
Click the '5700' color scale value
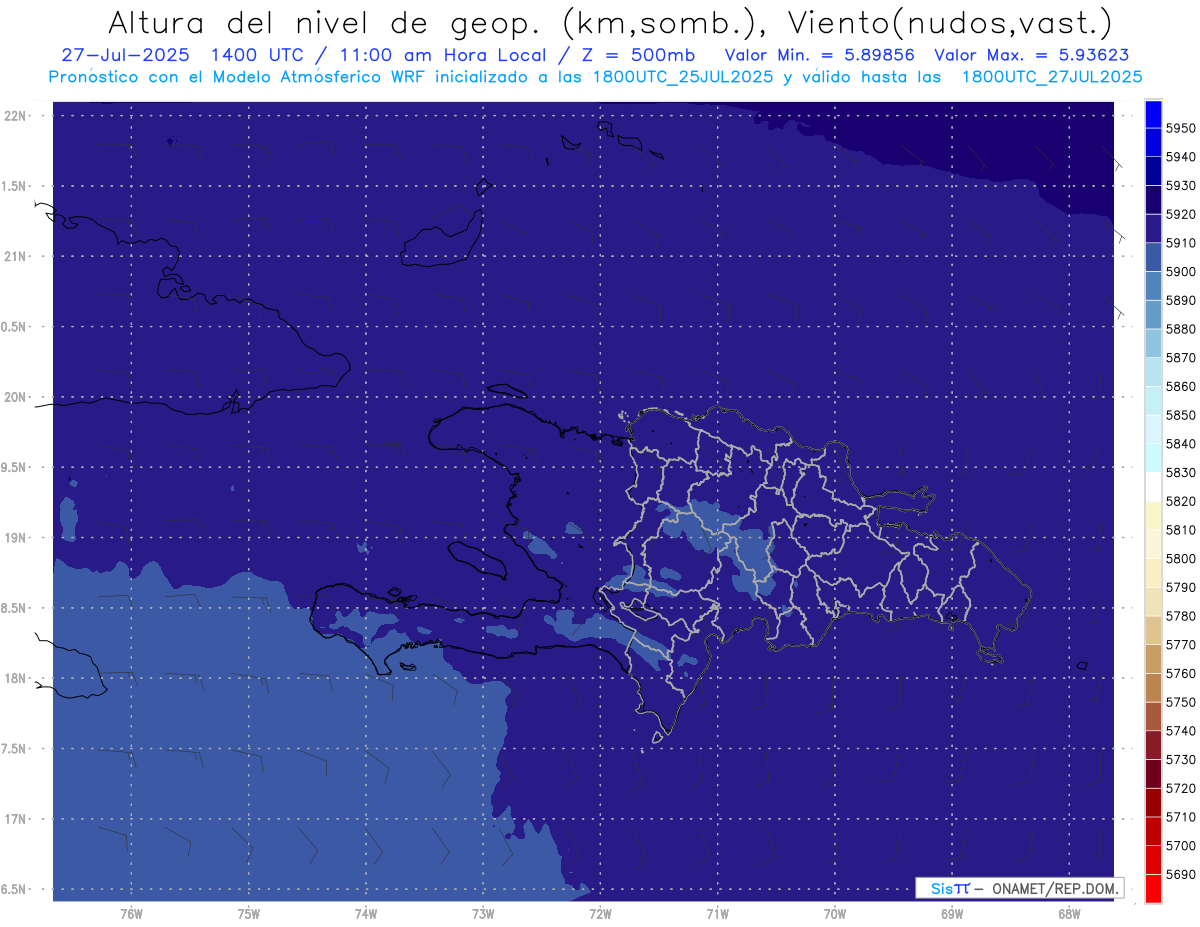1181,845
